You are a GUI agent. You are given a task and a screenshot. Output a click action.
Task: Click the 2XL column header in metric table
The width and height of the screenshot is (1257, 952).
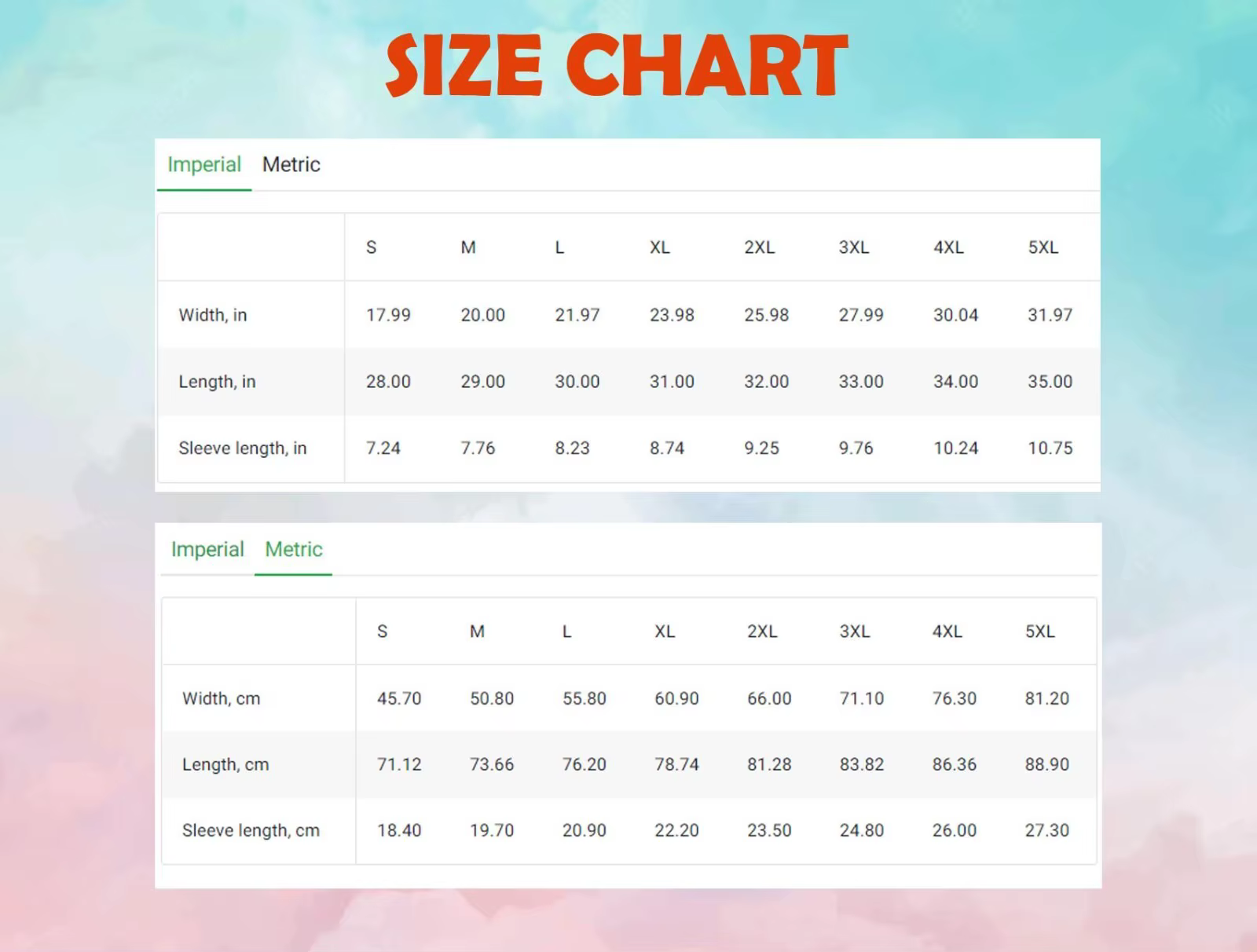[762, 632]
